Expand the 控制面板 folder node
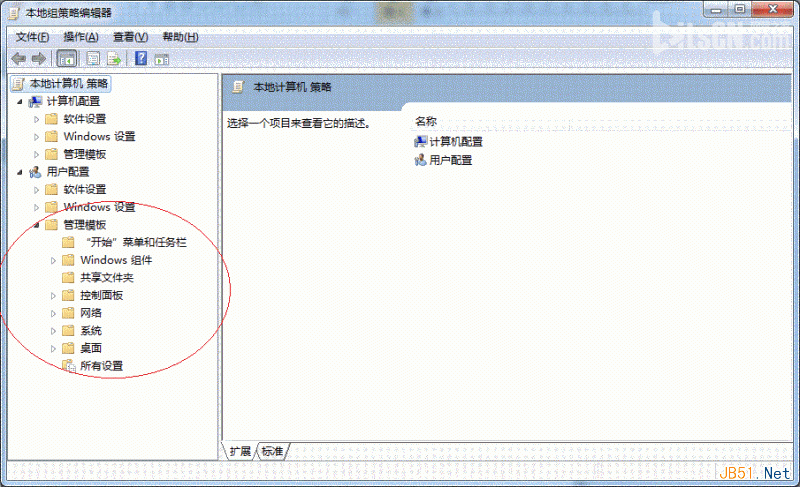This screenshot has width=800, height=487. (53, 296)
